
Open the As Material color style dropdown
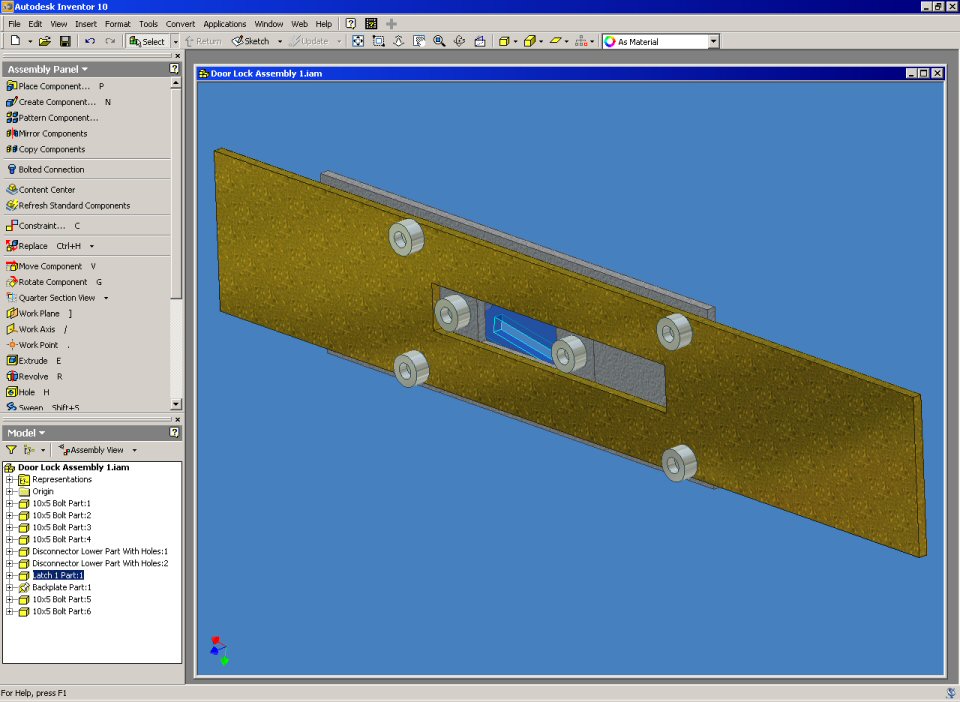[x=713, y=41]
